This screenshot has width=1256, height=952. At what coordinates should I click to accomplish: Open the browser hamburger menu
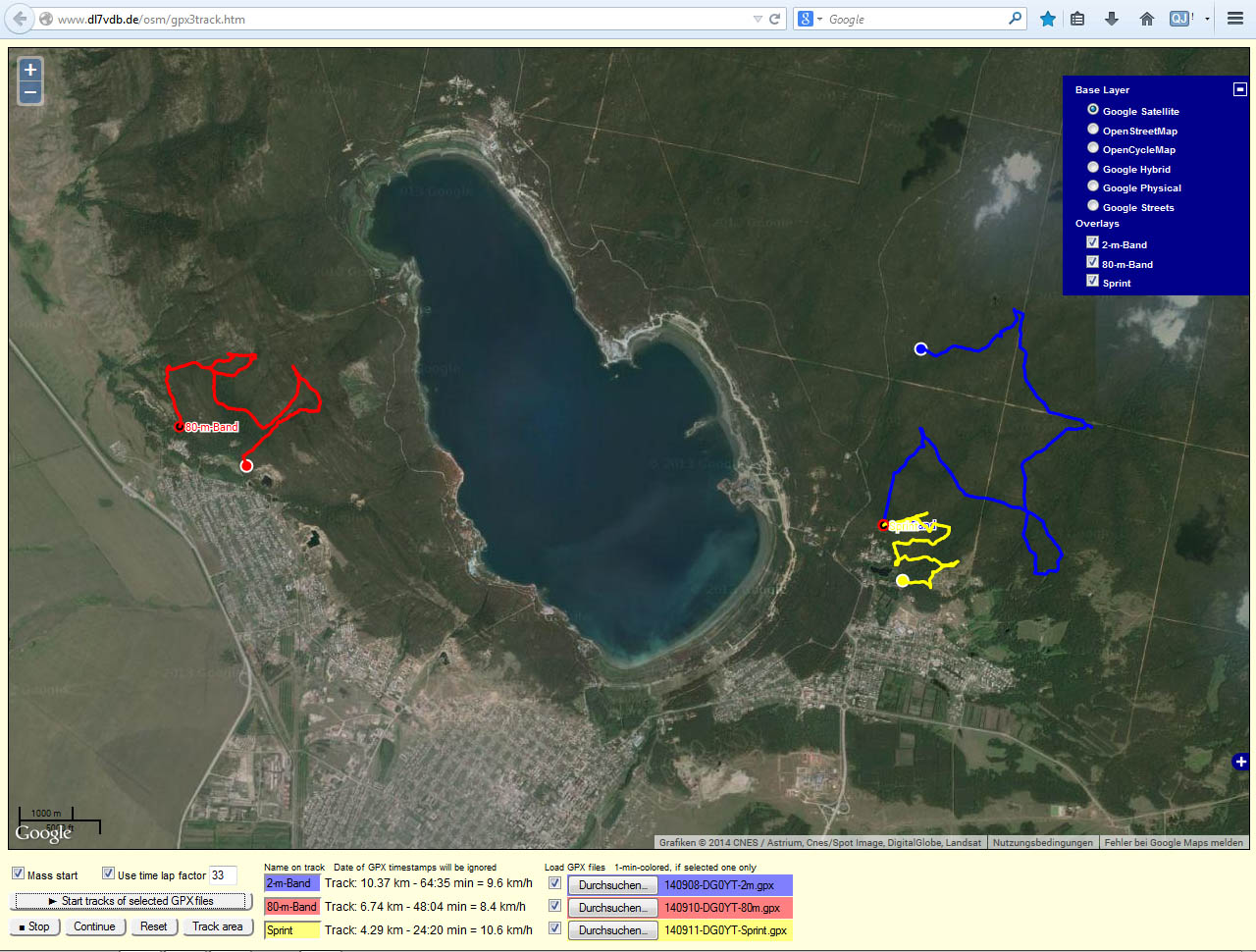pos(1235,19)
